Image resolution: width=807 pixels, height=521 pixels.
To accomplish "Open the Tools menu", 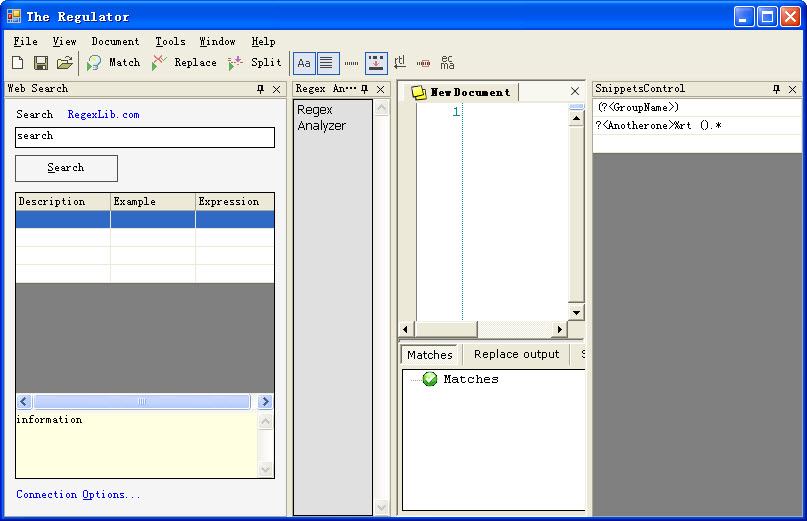I will click(x=170, y=42).
